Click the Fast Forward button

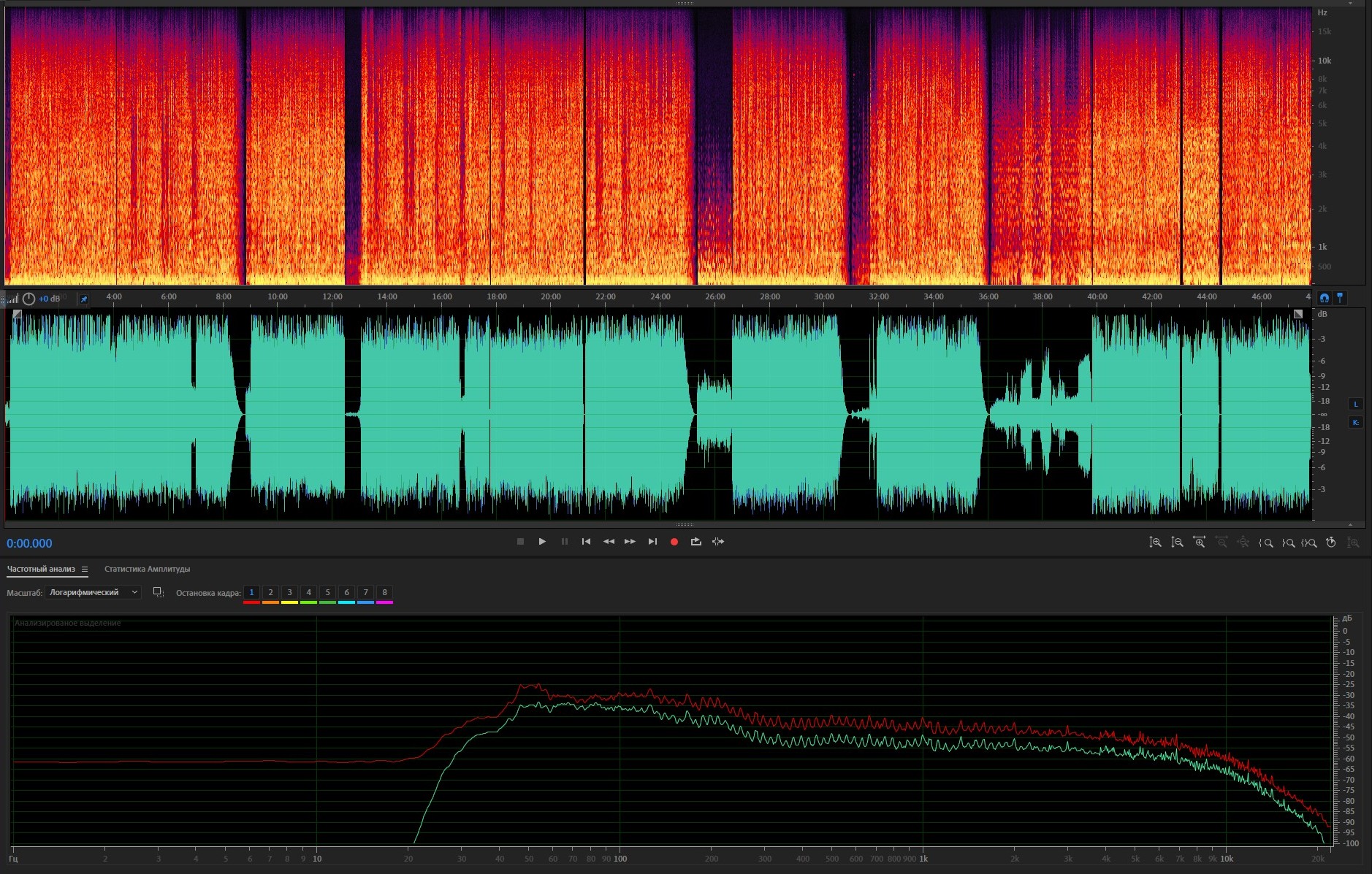click(630, 542)
